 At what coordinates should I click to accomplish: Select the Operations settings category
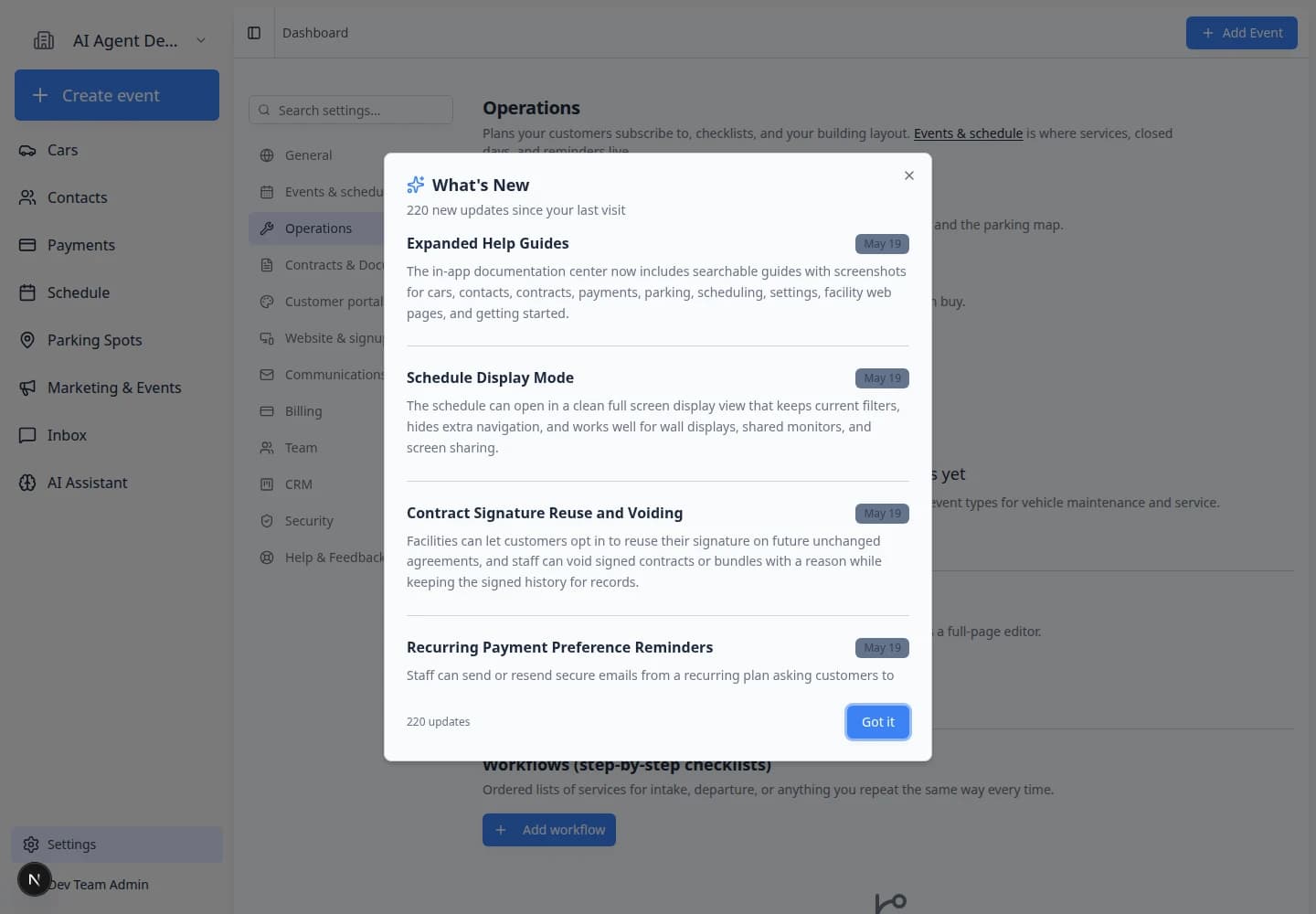click(316, 228)
